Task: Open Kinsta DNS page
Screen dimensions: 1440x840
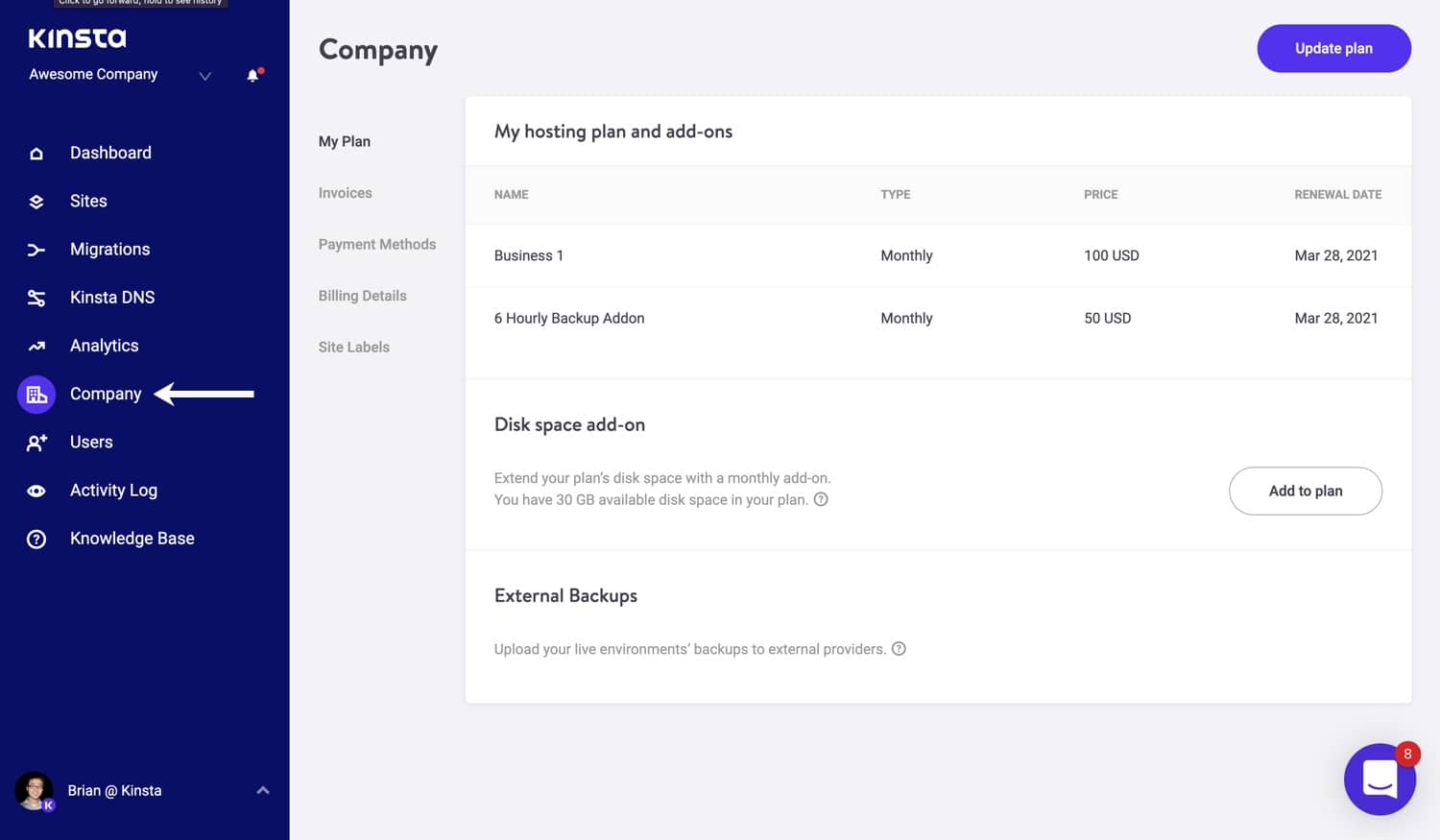Action: (112, 297)
